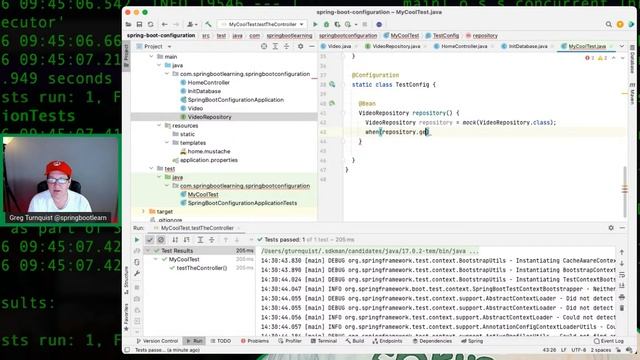Toggle Show Ignored tests button
Viewport: 640px width, 360px height.
(161, 240)
